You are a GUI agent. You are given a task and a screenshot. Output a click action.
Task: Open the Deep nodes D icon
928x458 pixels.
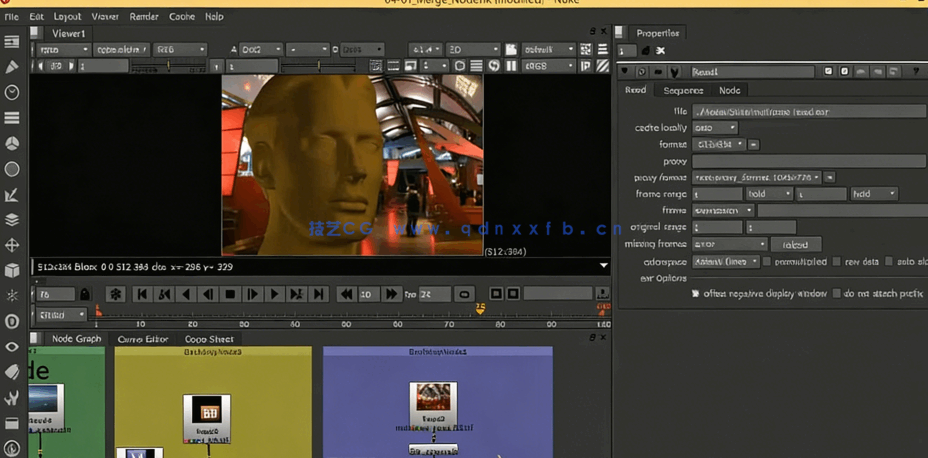[12, 321]
